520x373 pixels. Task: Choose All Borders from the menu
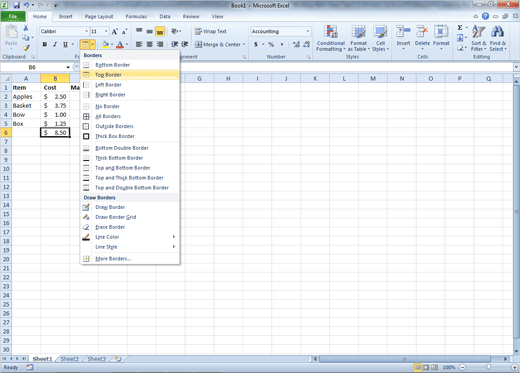tap(130, 116)
